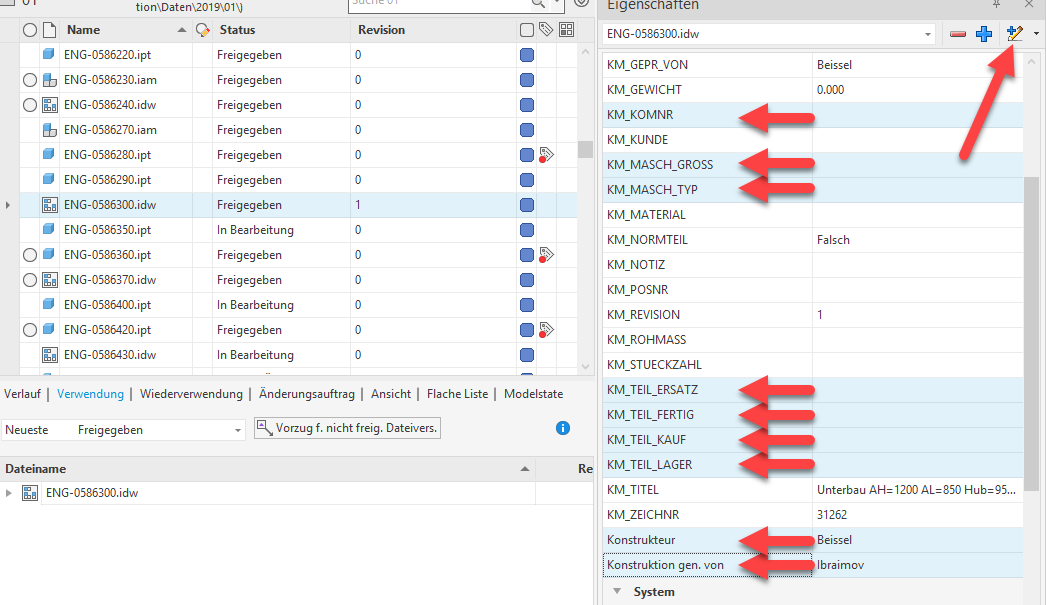Toggle the circle marker for ENG-0586420.ipt
The width and height of the screenshot is (1046, 605).
(29, 330)
